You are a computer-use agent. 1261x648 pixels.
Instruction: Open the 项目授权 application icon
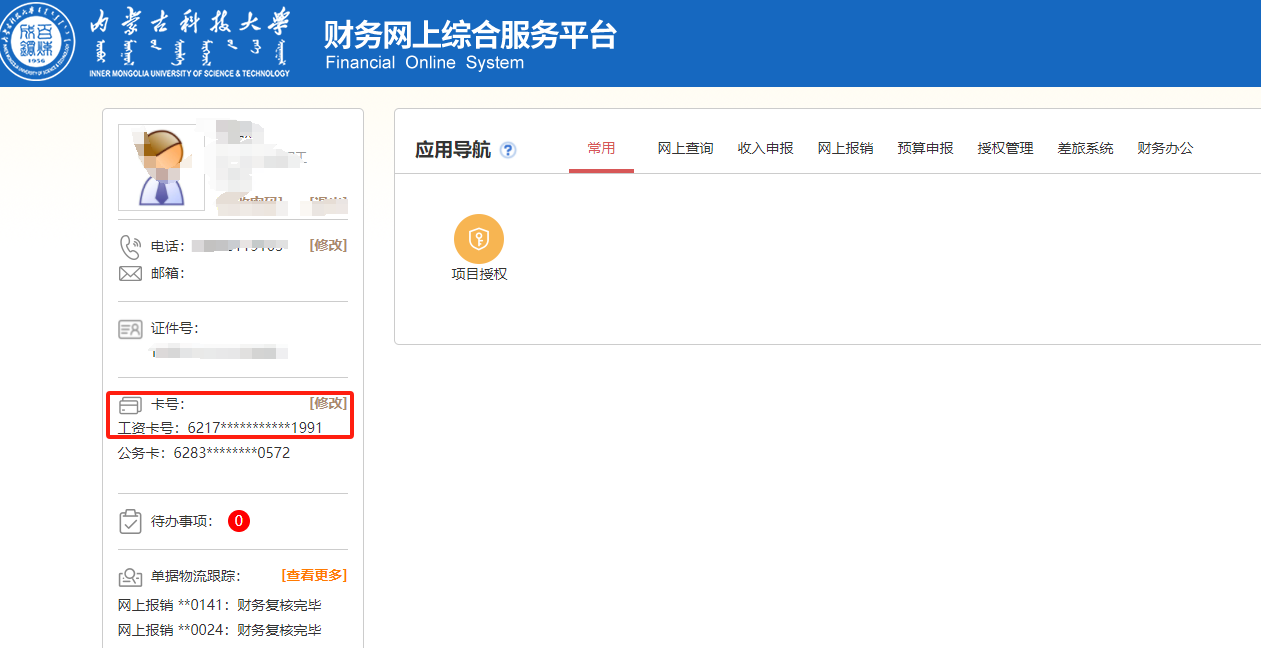click(x=479, y=240)
